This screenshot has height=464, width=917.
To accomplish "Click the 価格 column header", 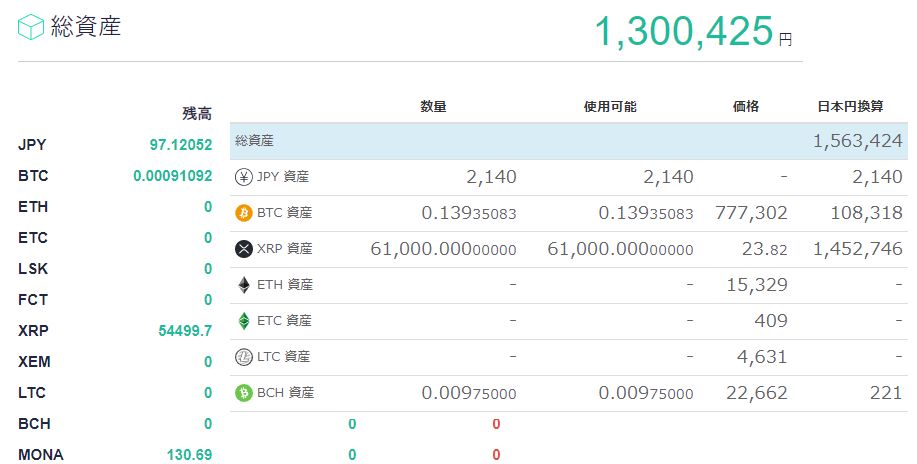I will coord(745,106).
